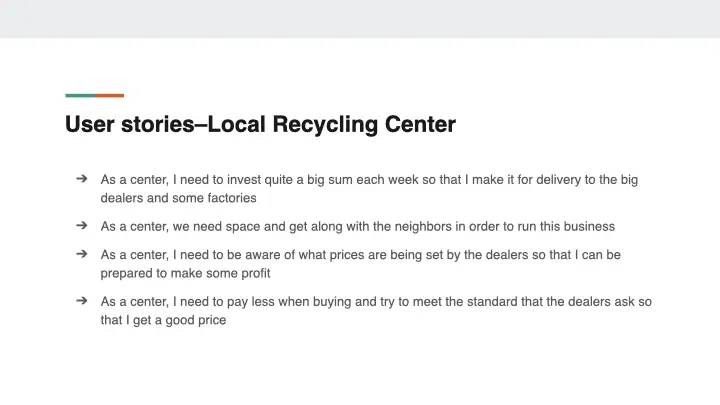
Task: Select the arrow bullet beside the prices story
Action: (81, 254)
